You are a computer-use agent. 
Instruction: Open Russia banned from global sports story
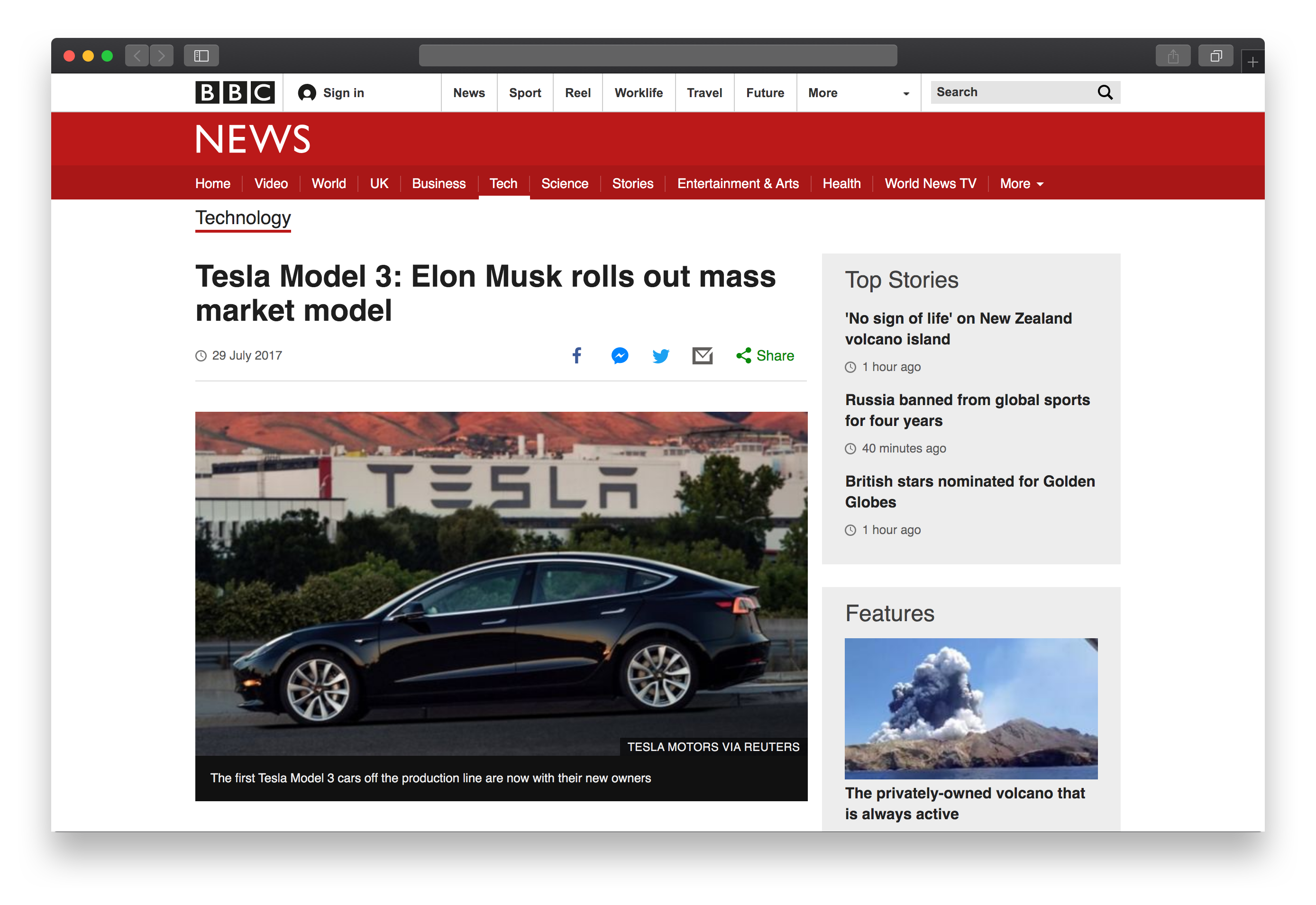click(x=967, y=410)
